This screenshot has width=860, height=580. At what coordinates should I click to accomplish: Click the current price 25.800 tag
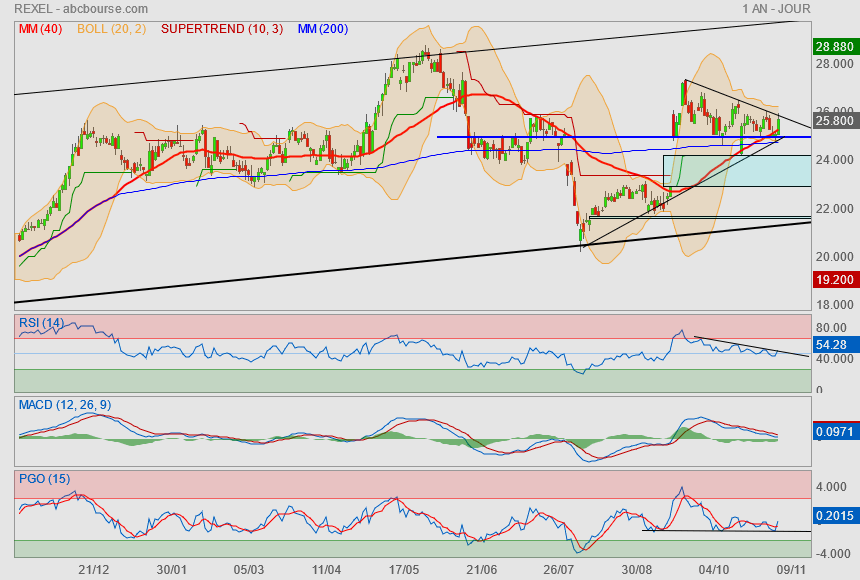[x=833, y=121]
